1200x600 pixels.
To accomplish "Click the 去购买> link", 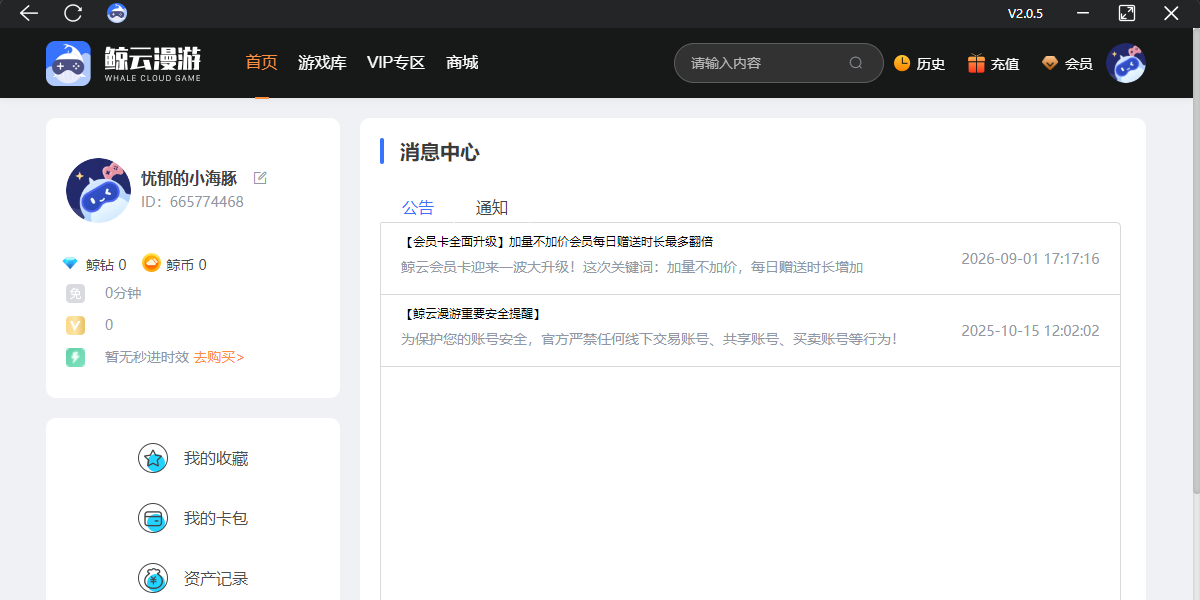I will click(x=219, y=357).
